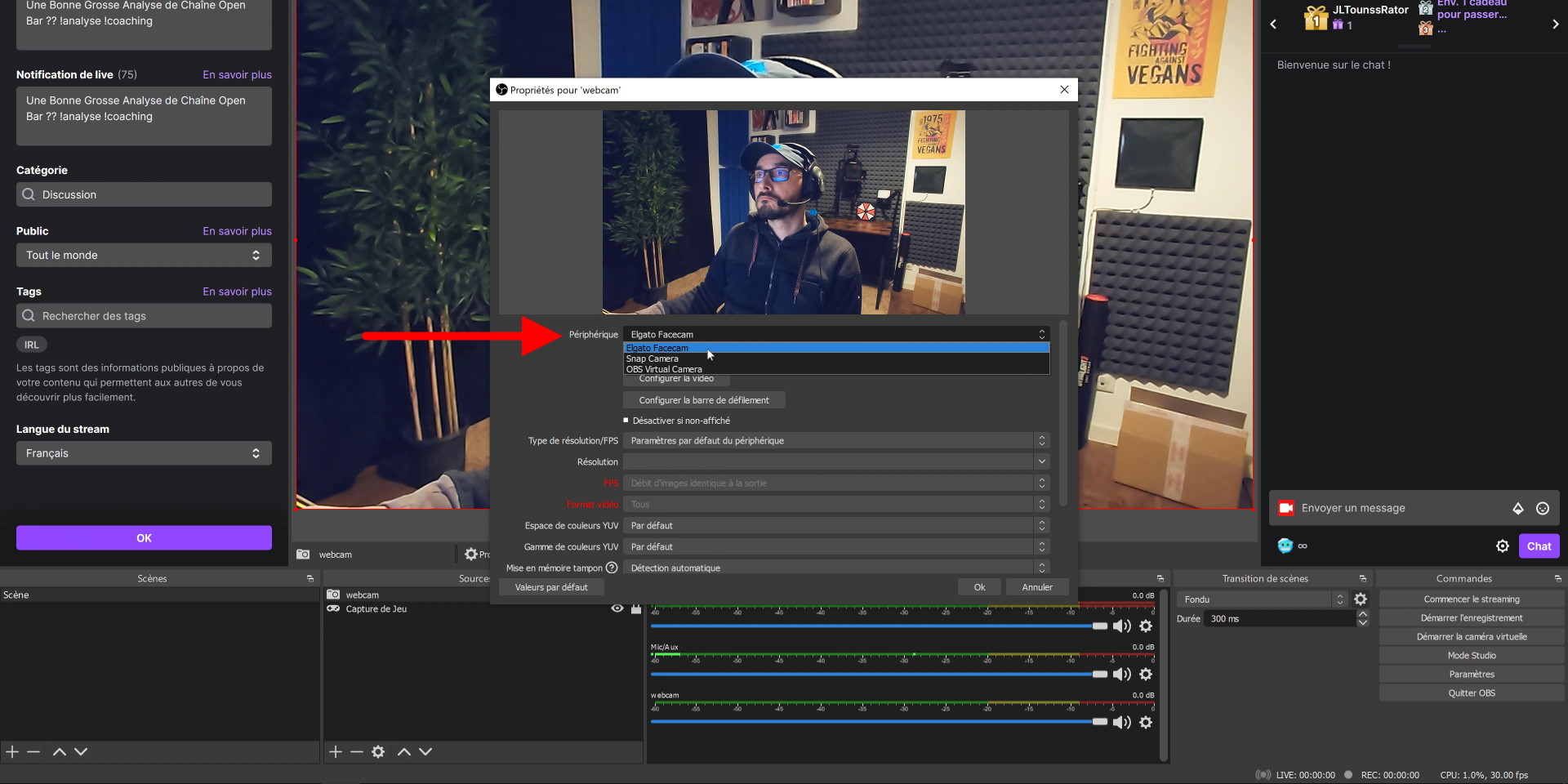
Task: Open scene transition settings gear
Action: pyautogui.click(x=1360, y=599)
